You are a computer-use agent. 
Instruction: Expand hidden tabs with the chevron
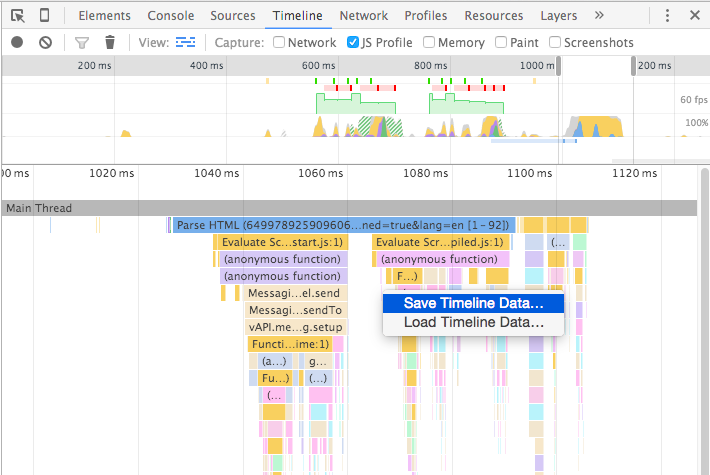pos(599,16)
